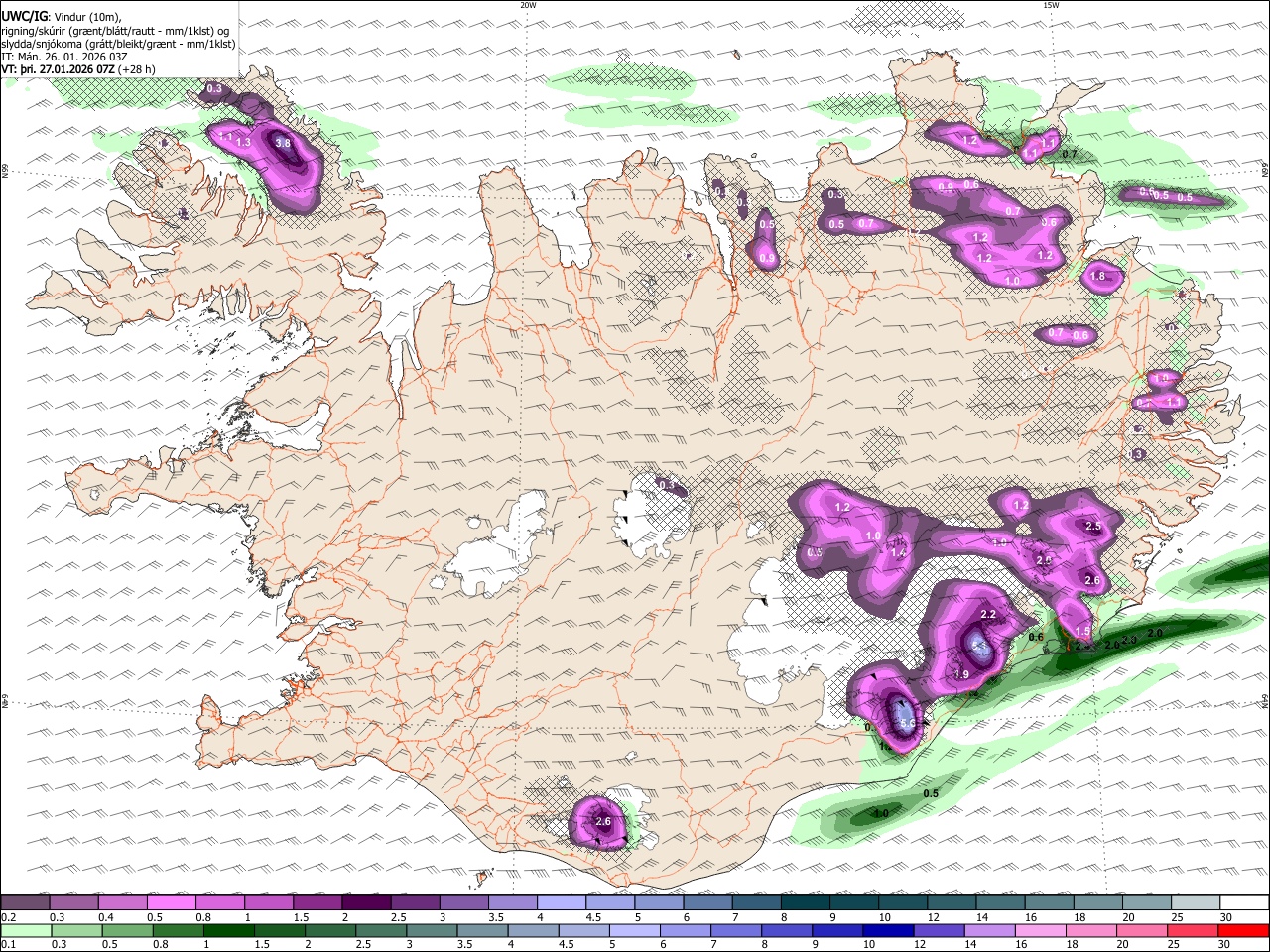Select the bright red swatch after 30 in bottom legend
1270x952 pixels.
click(1243, 931)
